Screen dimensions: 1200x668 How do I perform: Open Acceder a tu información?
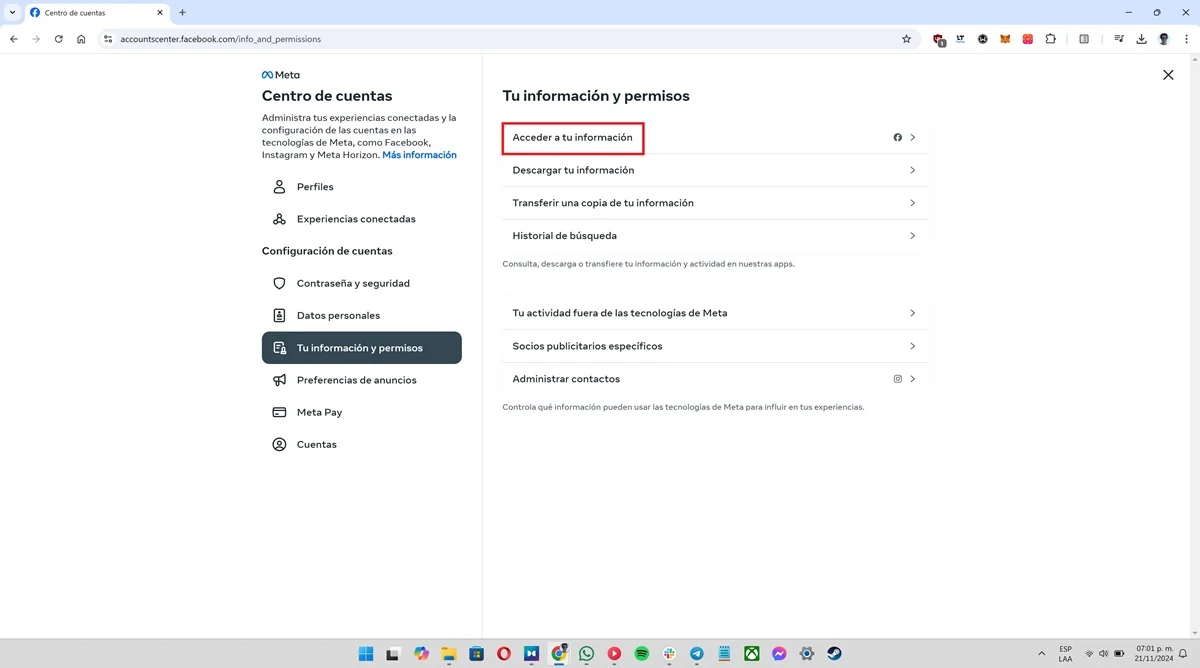coord(572,137)
